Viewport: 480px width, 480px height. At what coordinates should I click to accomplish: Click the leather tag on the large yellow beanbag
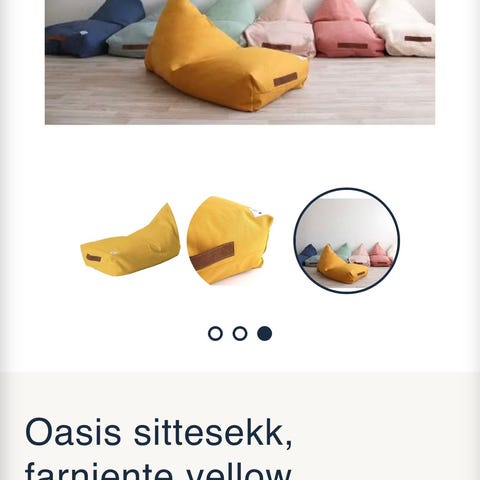tap(285, 79)
